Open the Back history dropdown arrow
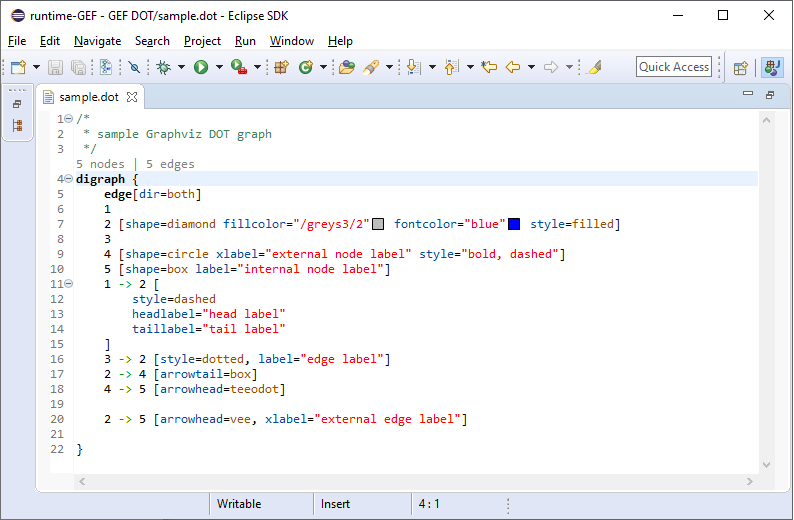794x520 pixels. pos(531,68)
